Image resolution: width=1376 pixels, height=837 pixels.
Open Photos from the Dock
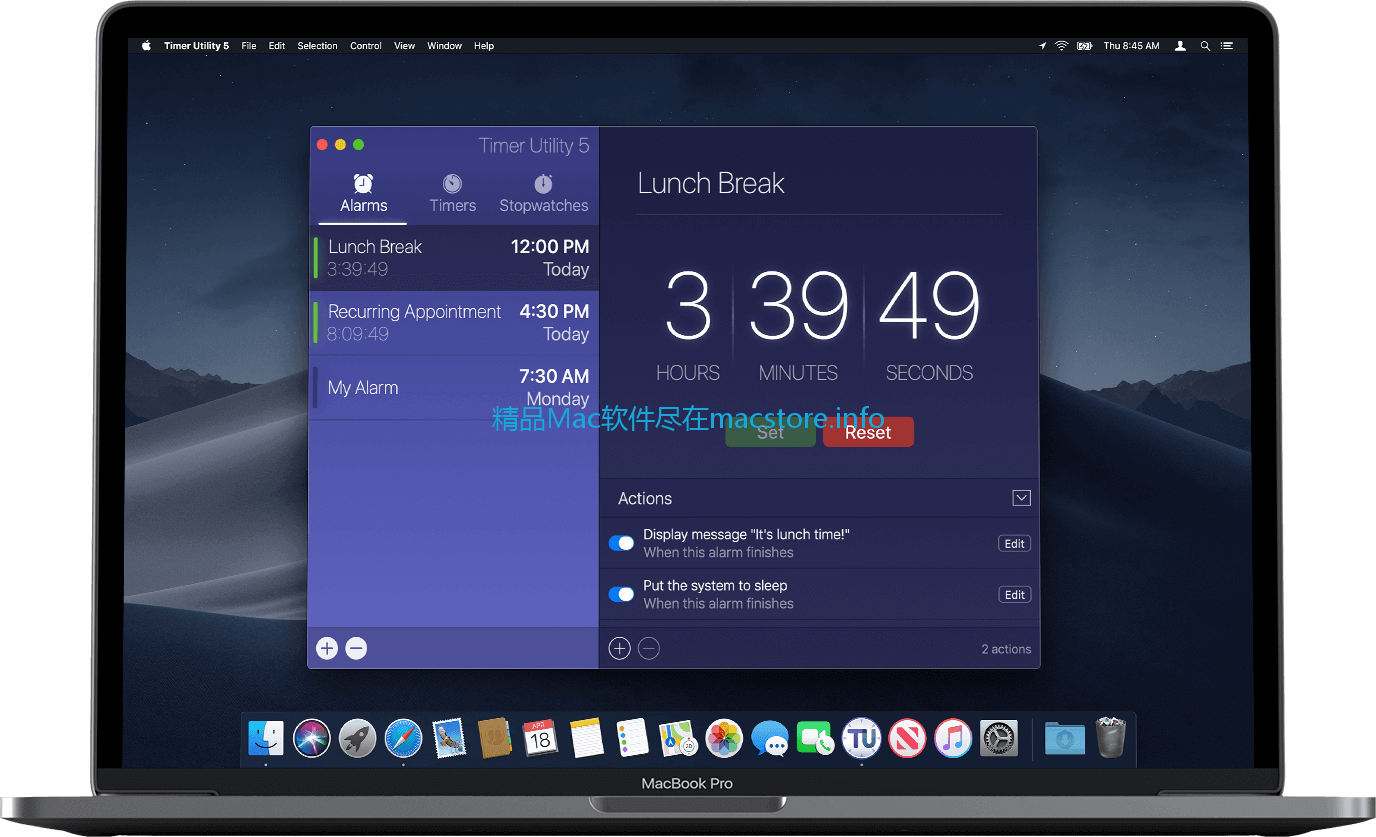coord(724,738)
